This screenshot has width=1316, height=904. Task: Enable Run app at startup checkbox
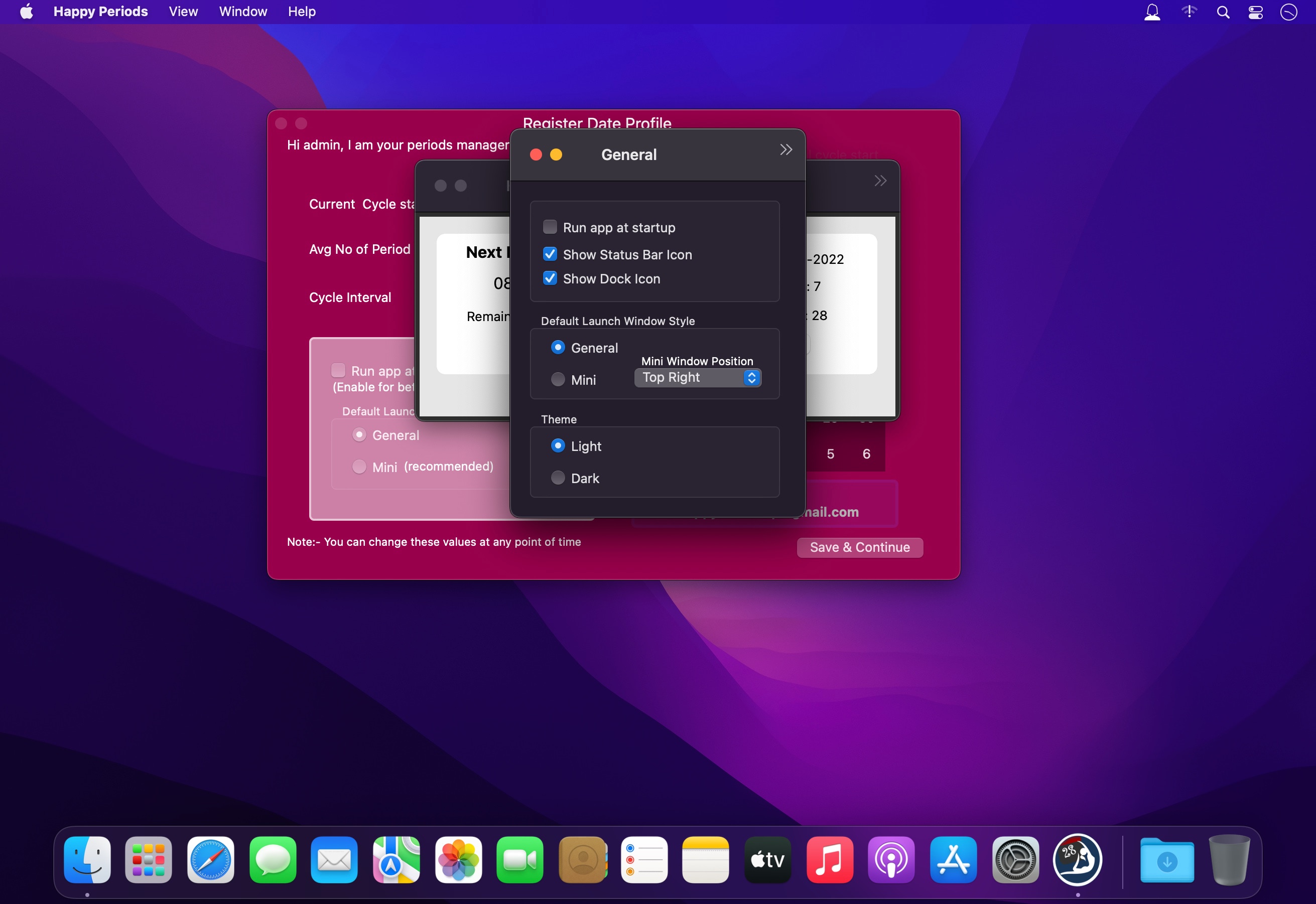coord(549,227)
